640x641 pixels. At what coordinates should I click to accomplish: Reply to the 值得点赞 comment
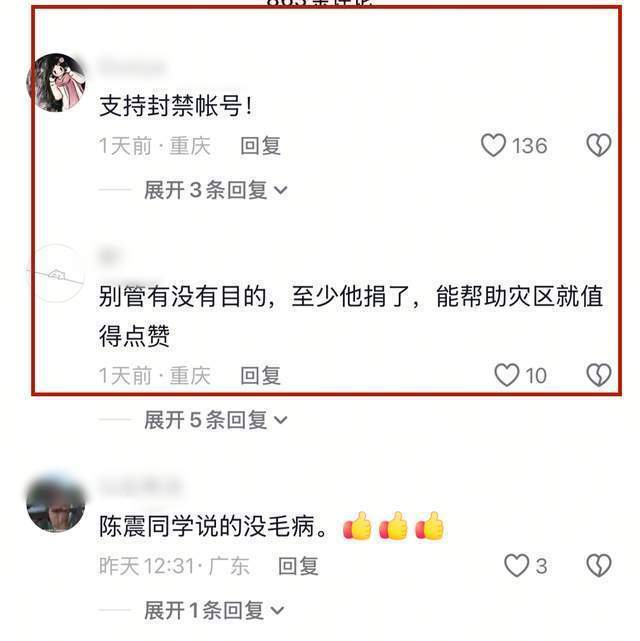tap(260, 375)
